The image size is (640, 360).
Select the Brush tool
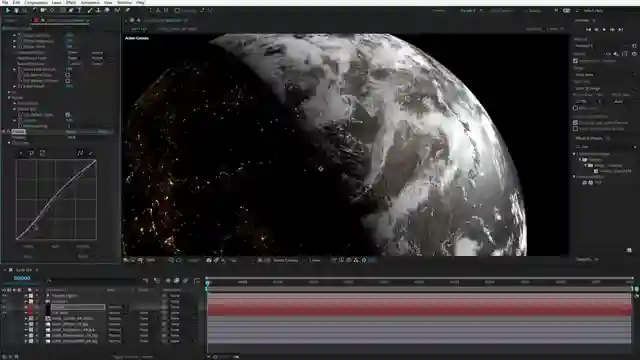tap(89, 10)
